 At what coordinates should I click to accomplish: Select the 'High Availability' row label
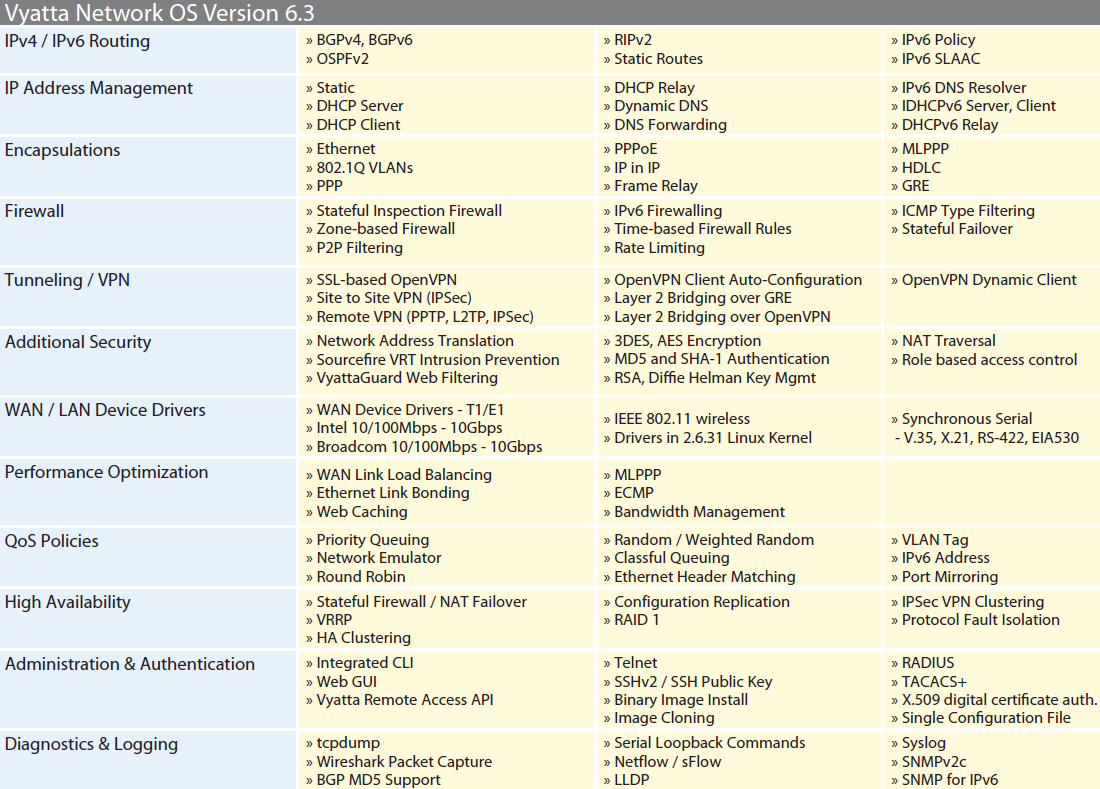[x=67, y=602]
